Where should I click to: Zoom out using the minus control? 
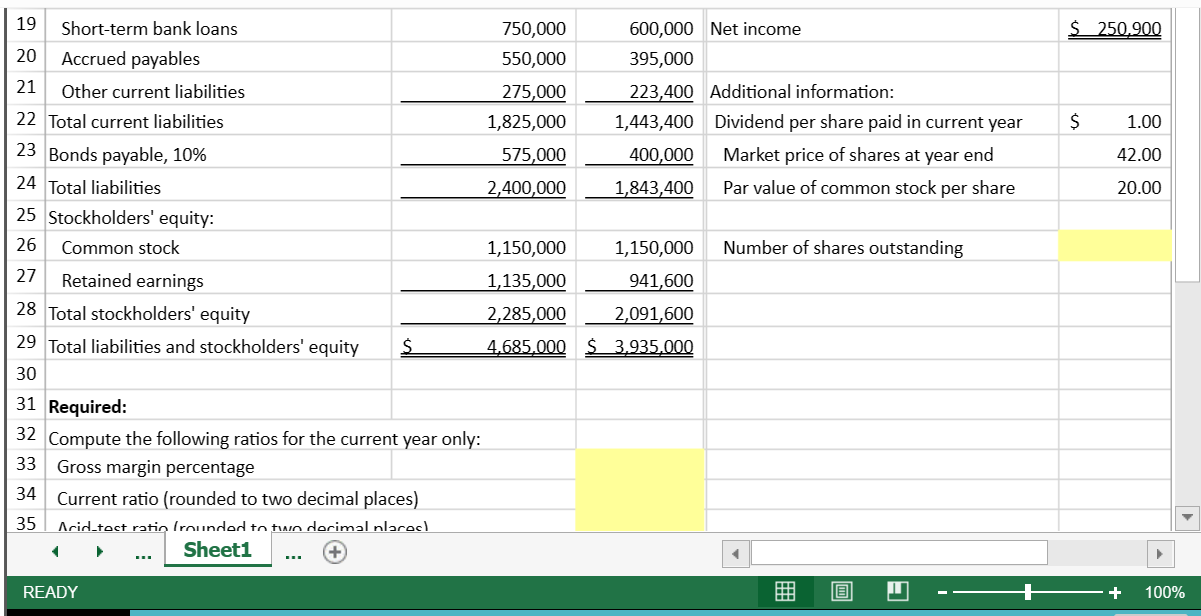(940, 591)
